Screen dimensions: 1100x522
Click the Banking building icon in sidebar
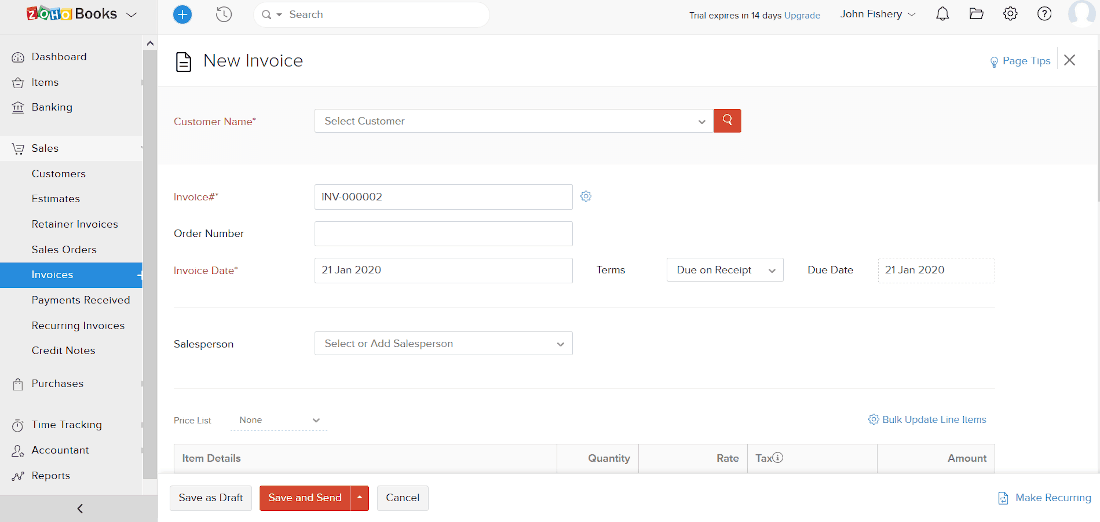[18, 107]
